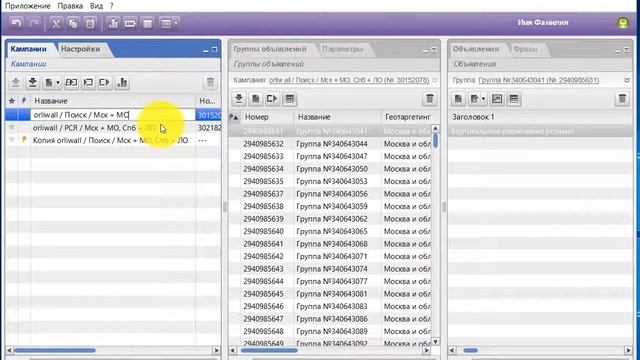Click the campaign link orliwall / Поиск in Ad Groups
This screenshot has height=360, width=640.
click(x=349, y=80)
